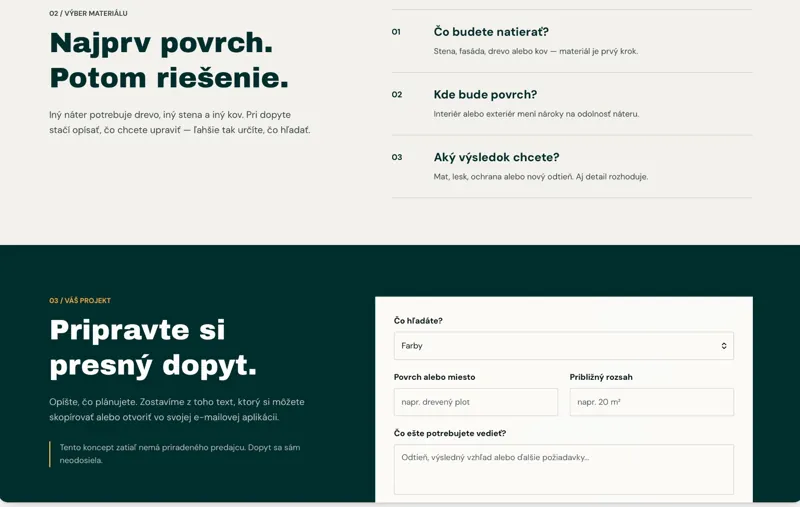Click text 'Stena, fasáda, drevo alebo kov'
Screen dimensions: 800x507
click(x=490, y=51)
